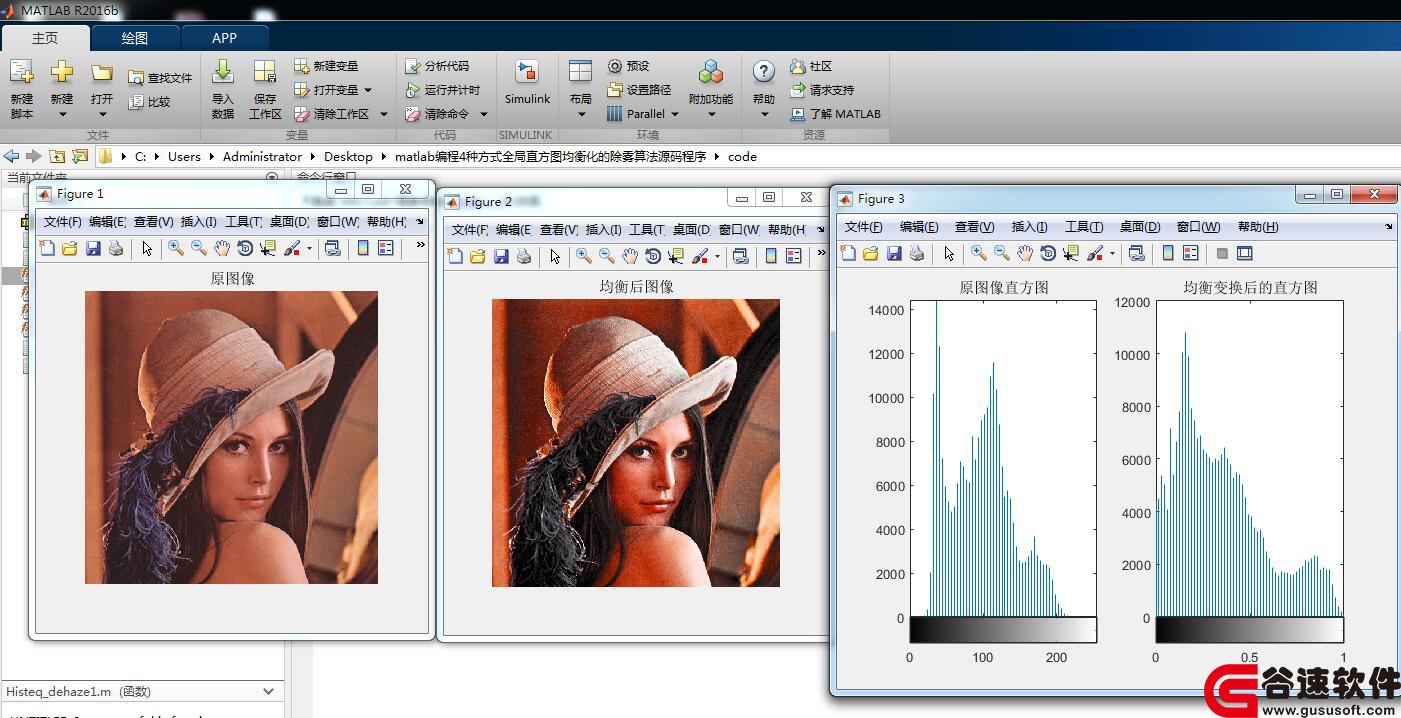Expand toolbar overflow chevron in Figure 1
1401x718 pixels.
click(420, 244)
